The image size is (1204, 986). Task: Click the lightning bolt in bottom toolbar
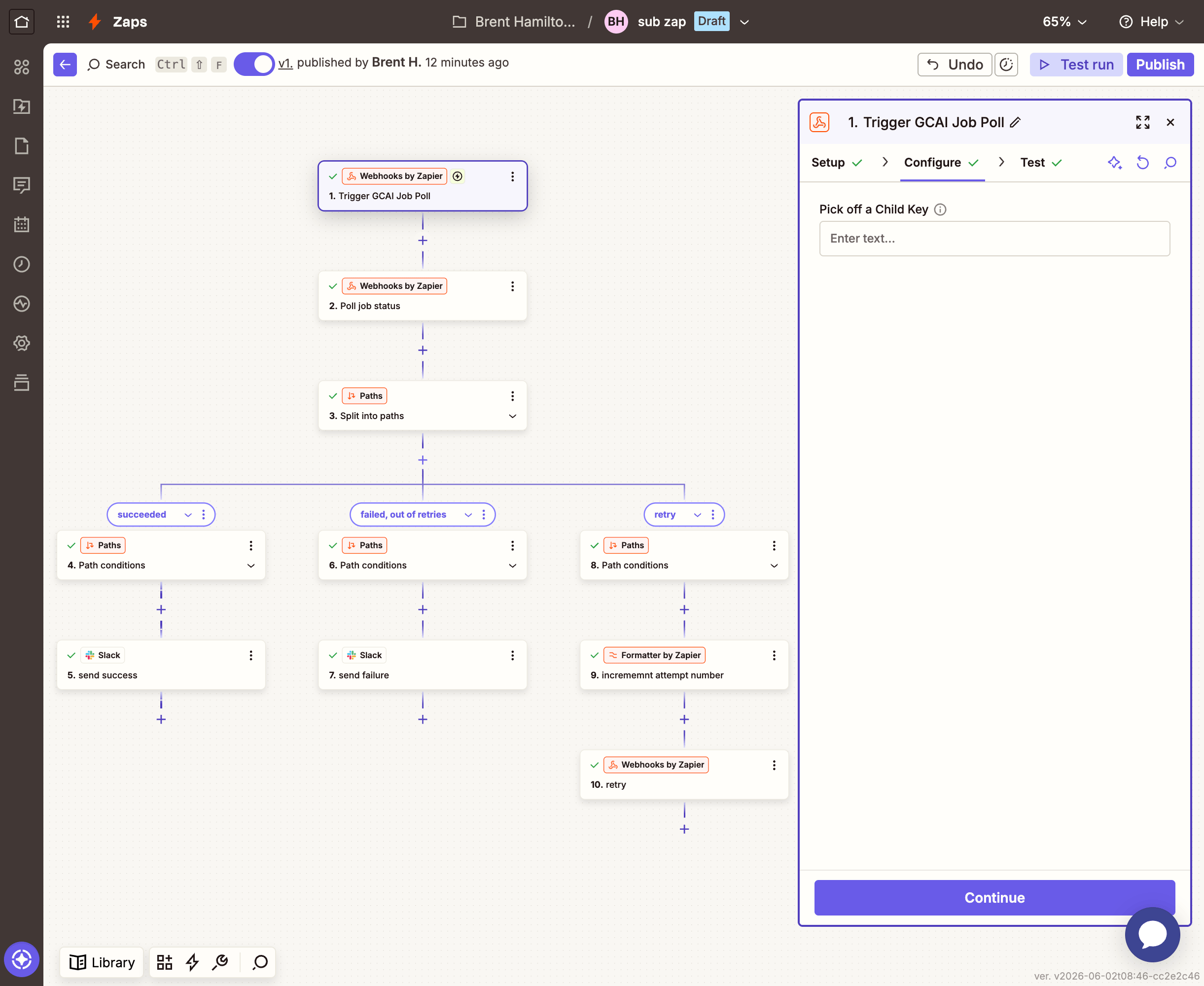click(x=192, y=961)
